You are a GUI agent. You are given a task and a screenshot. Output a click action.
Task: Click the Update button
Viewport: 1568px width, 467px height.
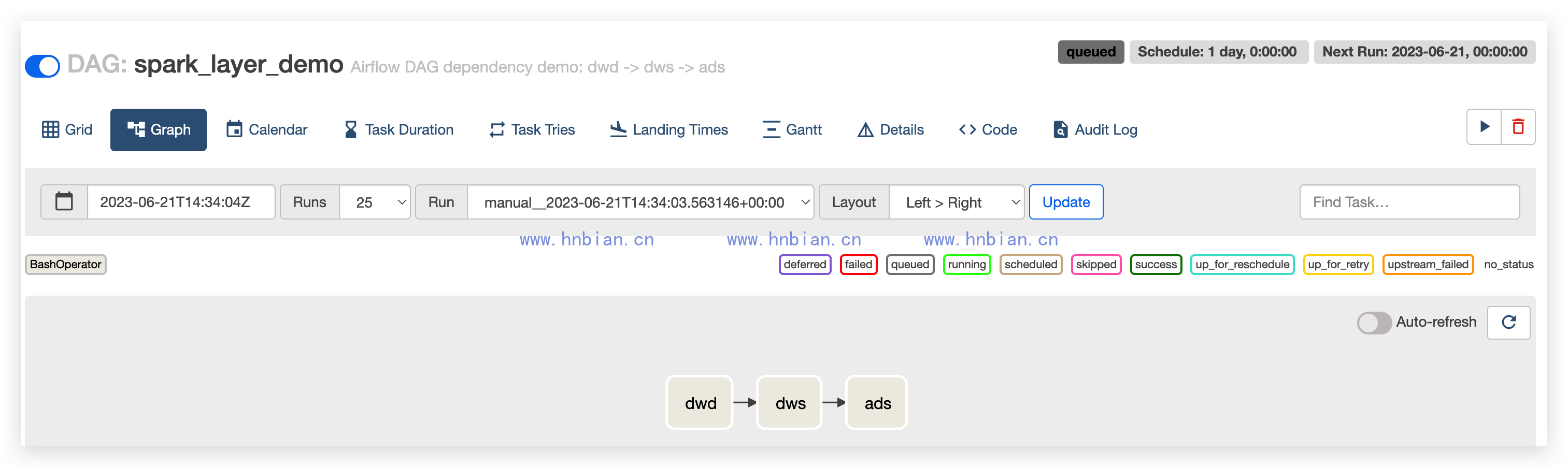[1066, 202]
